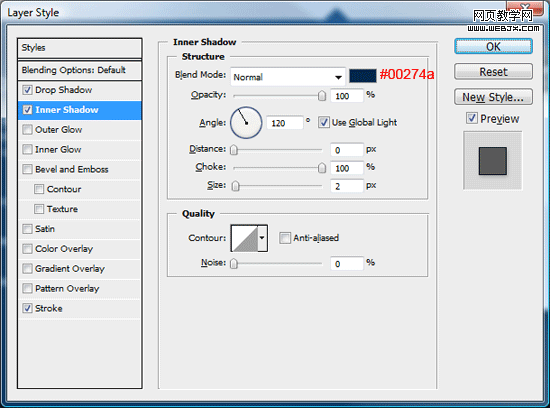Enable the Inner Glow checkbox
The width and height of the screenshot is (550, 408).
tap(27, 149)
